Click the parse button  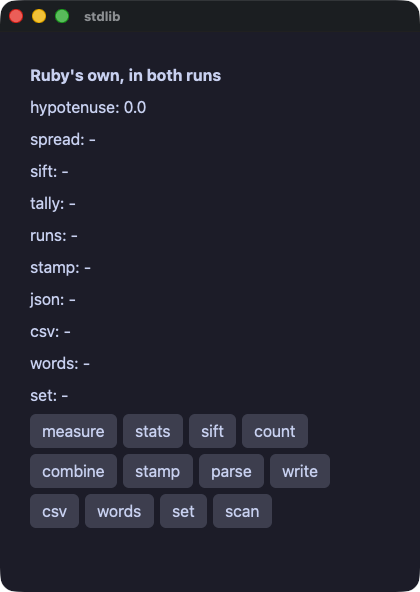pyautogui.click(x=231, y=471)
